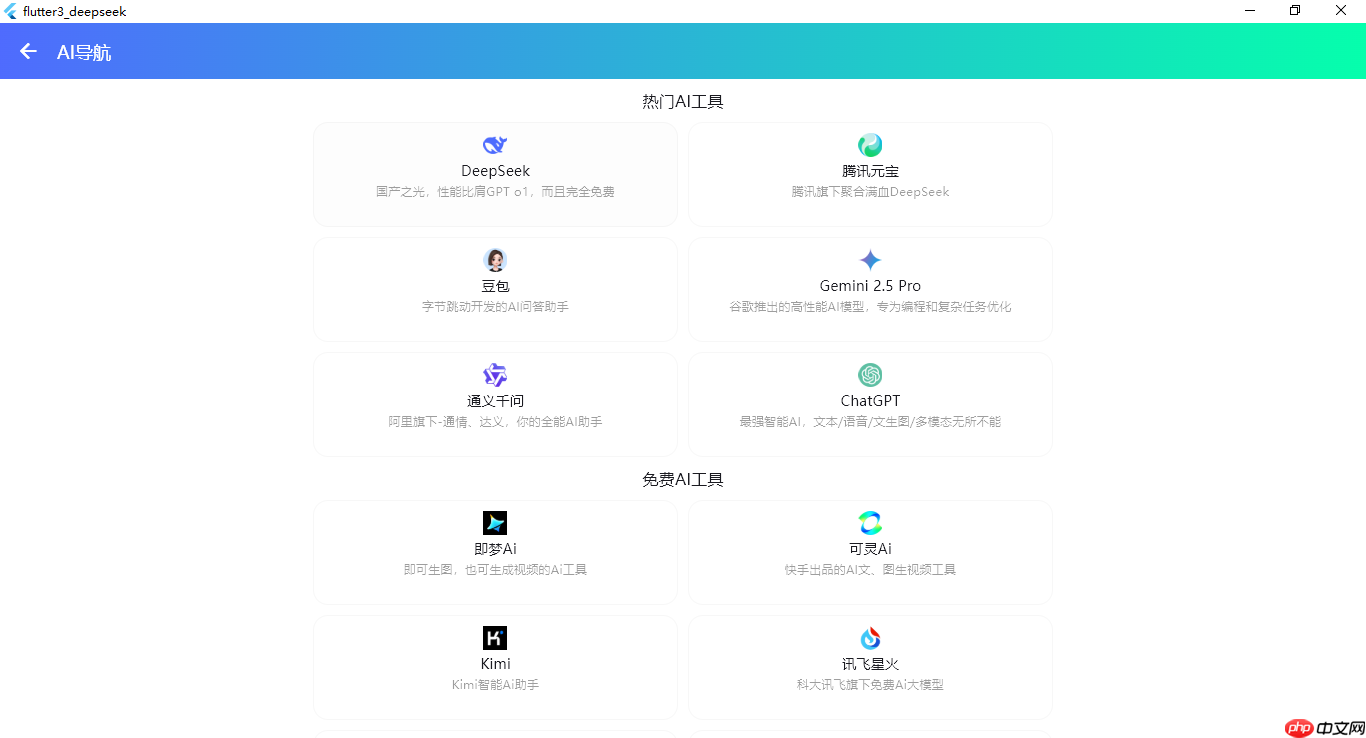Click description 腾讯旗下聚合满血DeepSeek
Screen dimensions: 1366x738
(870, 192)
